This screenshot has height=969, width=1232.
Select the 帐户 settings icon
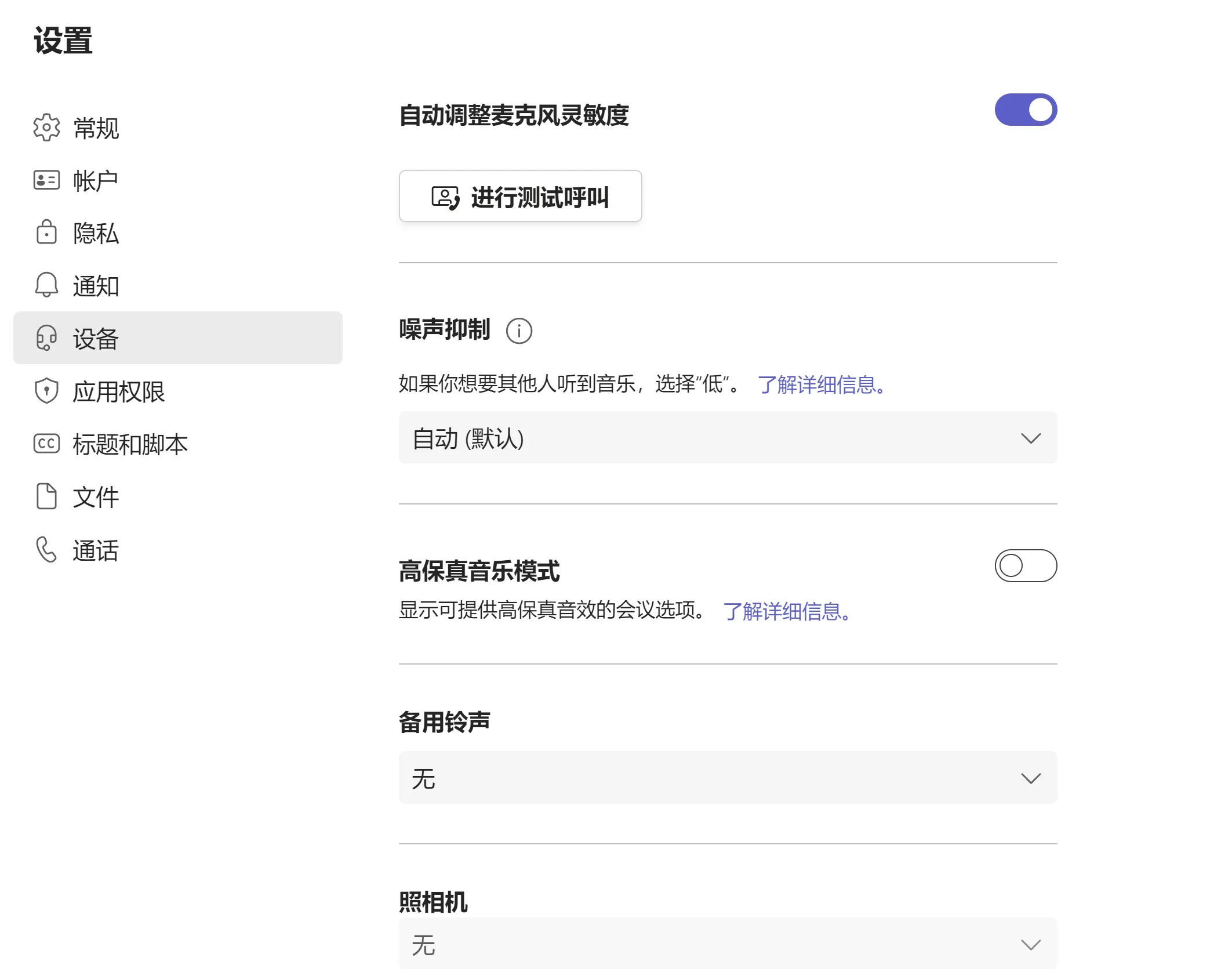(x=46, y=180)
